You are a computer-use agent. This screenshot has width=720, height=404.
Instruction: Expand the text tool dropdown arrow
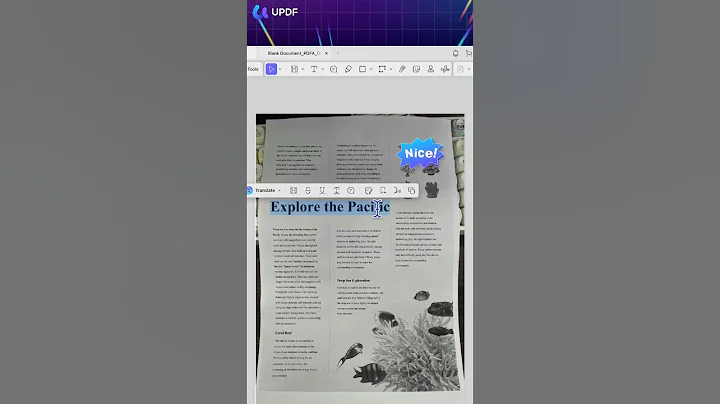coord(322,69)
